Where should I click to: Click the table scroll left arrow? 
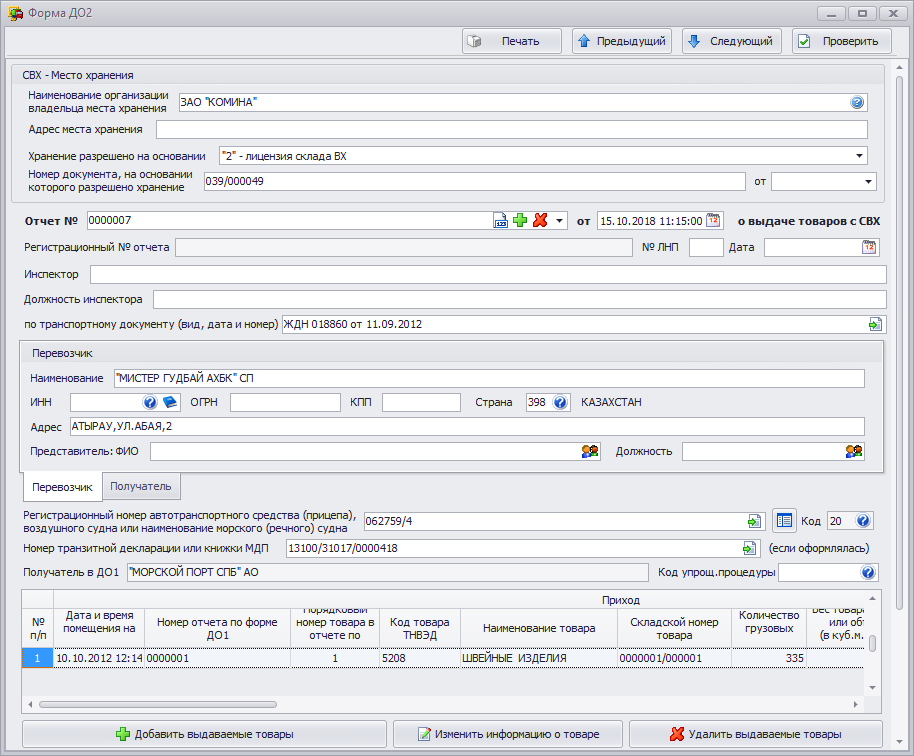click(30, 705)
